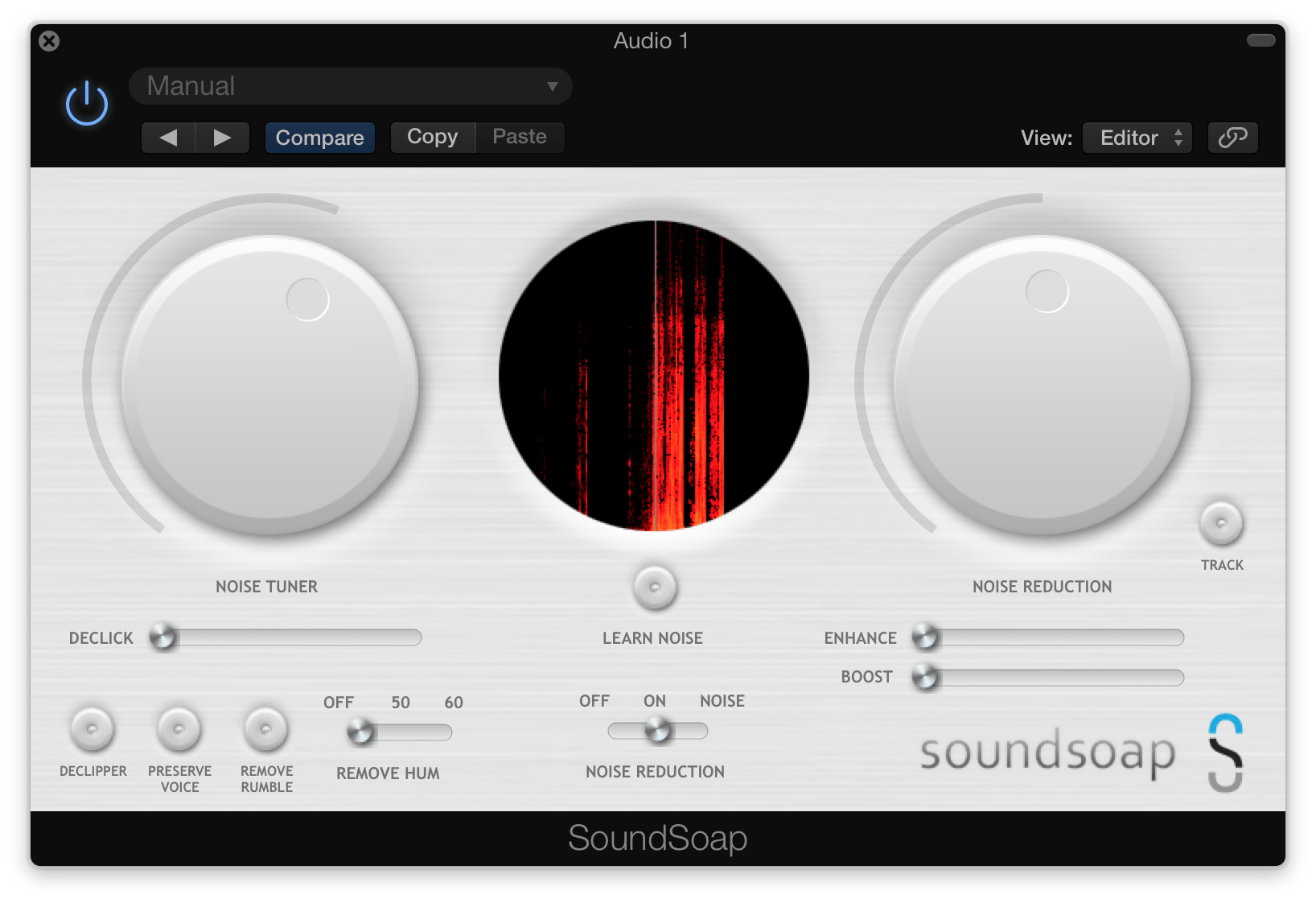Viewport: 1316px width, 903px height.
Task: Click the Copy button
Action: 433,137
